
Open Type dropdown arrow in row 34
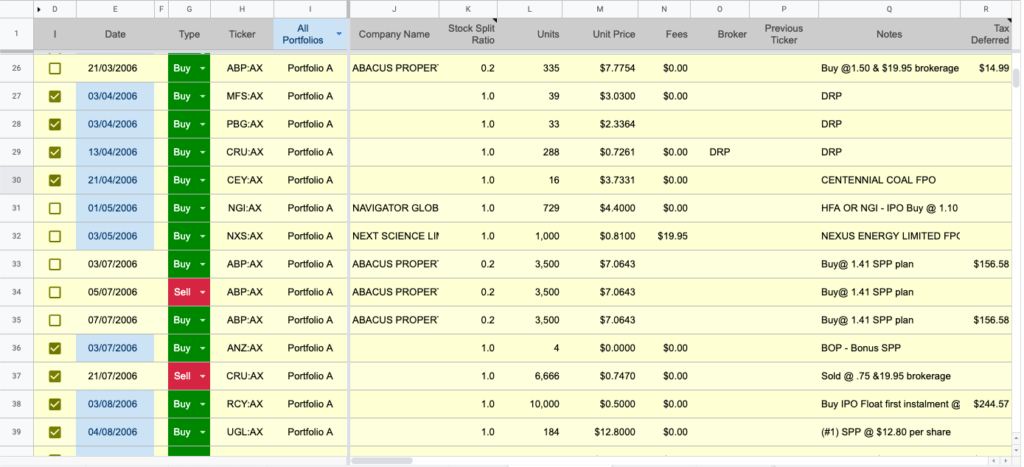pos(203,293)
